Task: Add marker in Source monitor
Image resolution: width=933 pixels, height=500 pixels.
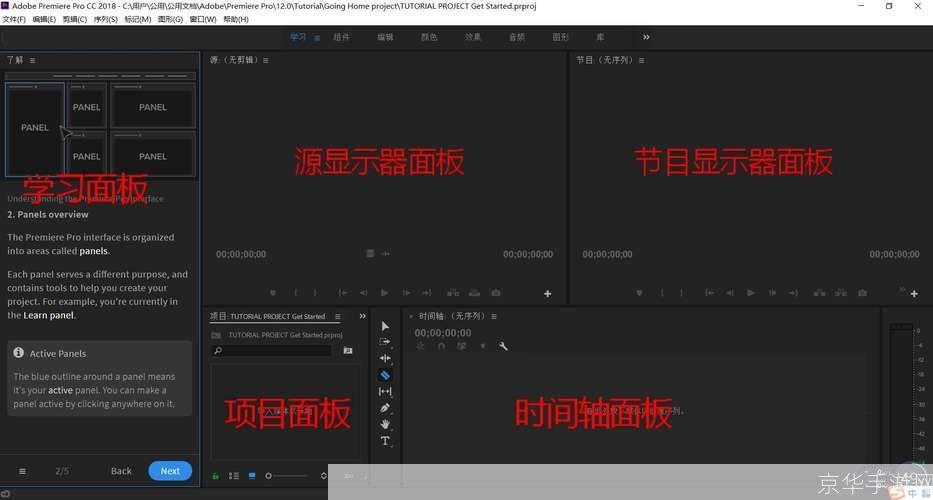Action: (273, 293)
